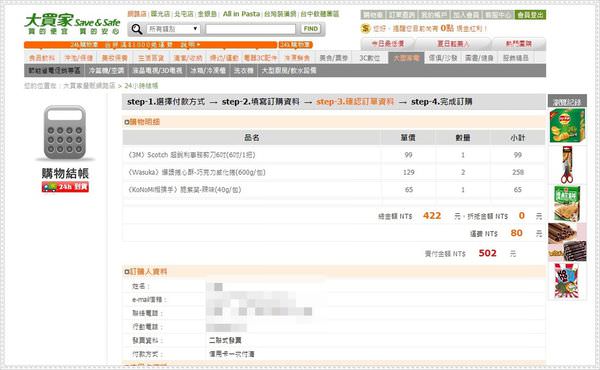Select the 3C數位 category tab
This screenshot has height=370, width=600.
click(x=370, y=58)
